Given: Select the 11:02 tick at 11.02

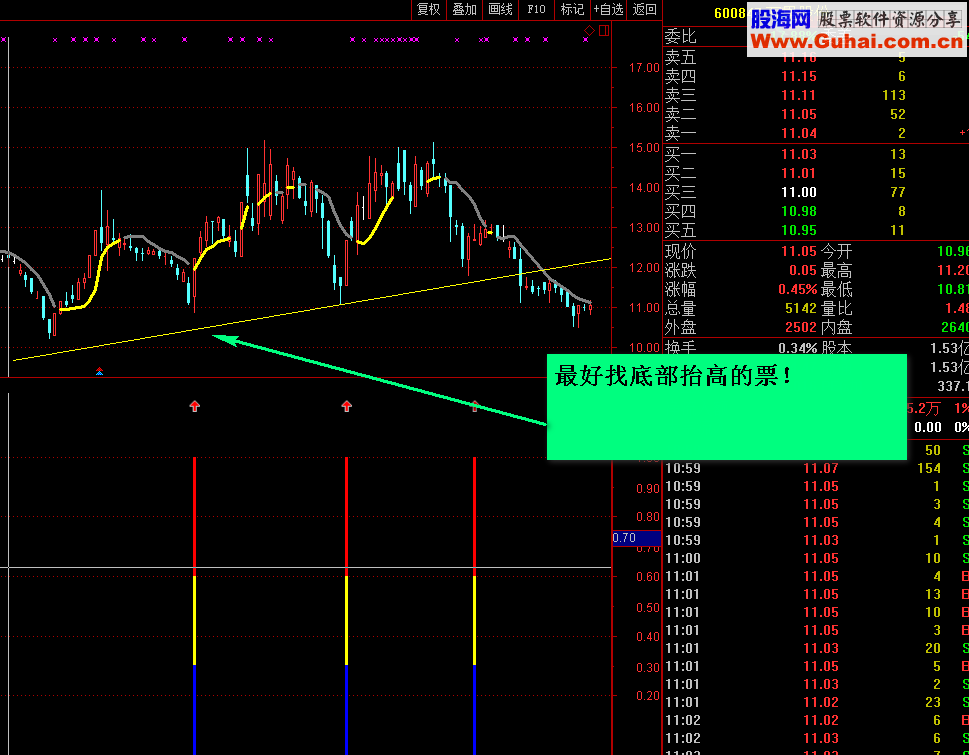Looking at the screenshot, I should tap(816, 720).
